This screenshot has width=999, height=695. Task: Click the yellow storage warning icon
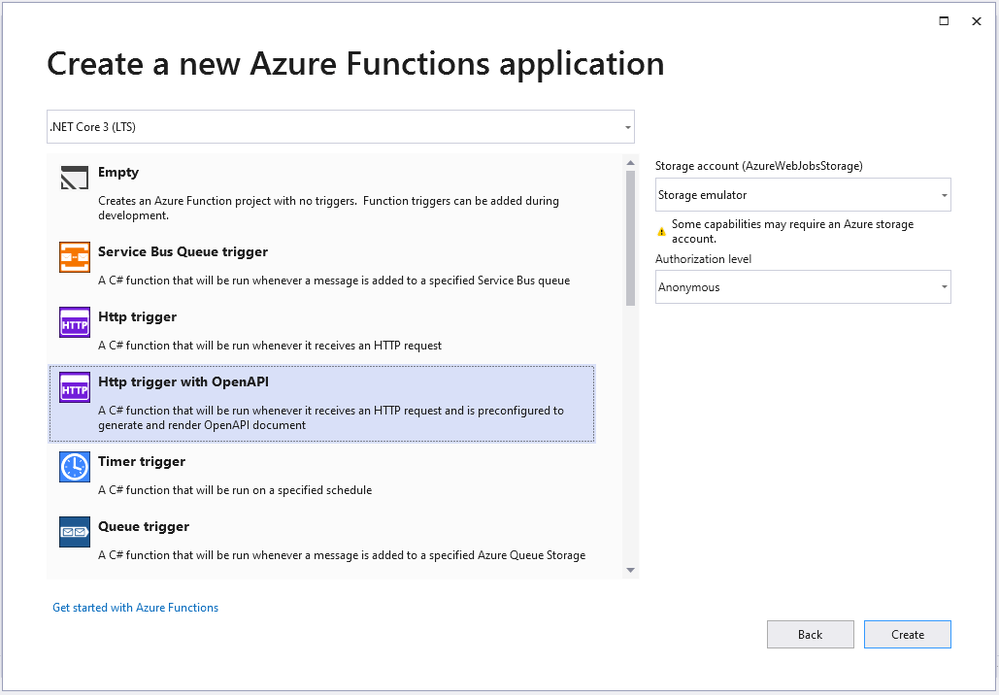(661, 231)
